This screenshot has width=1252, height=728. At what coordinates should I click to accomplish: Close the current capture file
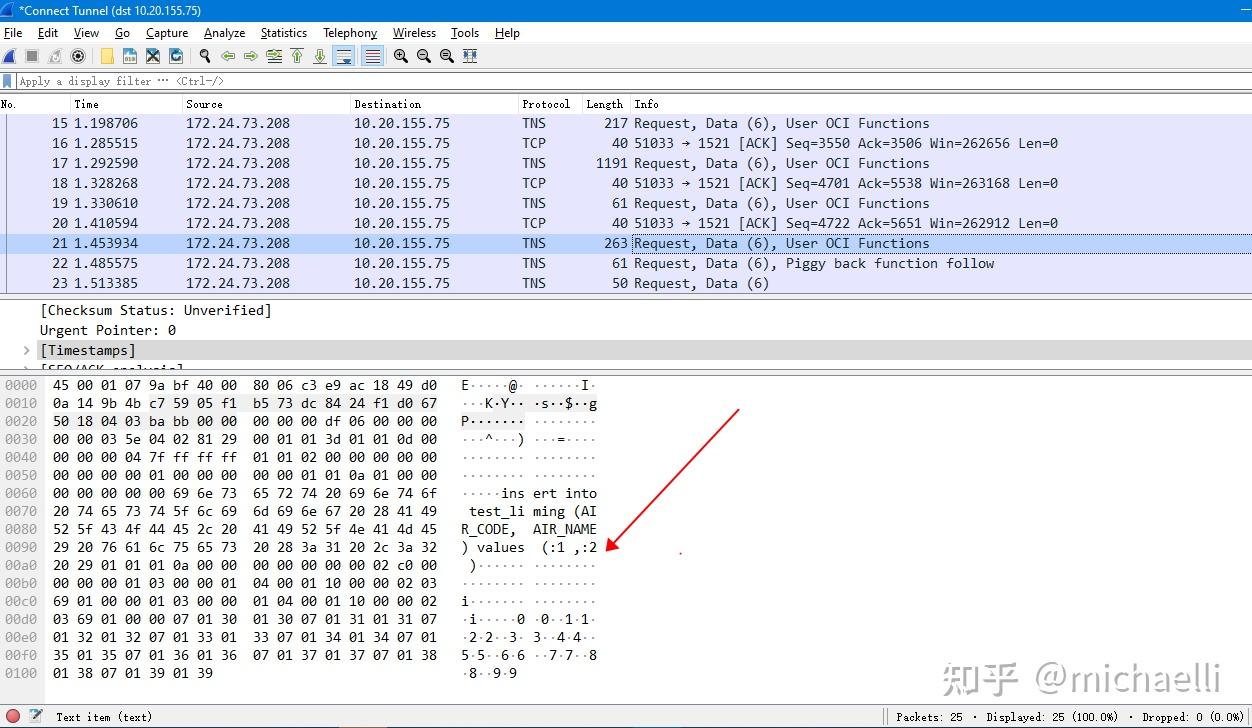pos(152,55)
